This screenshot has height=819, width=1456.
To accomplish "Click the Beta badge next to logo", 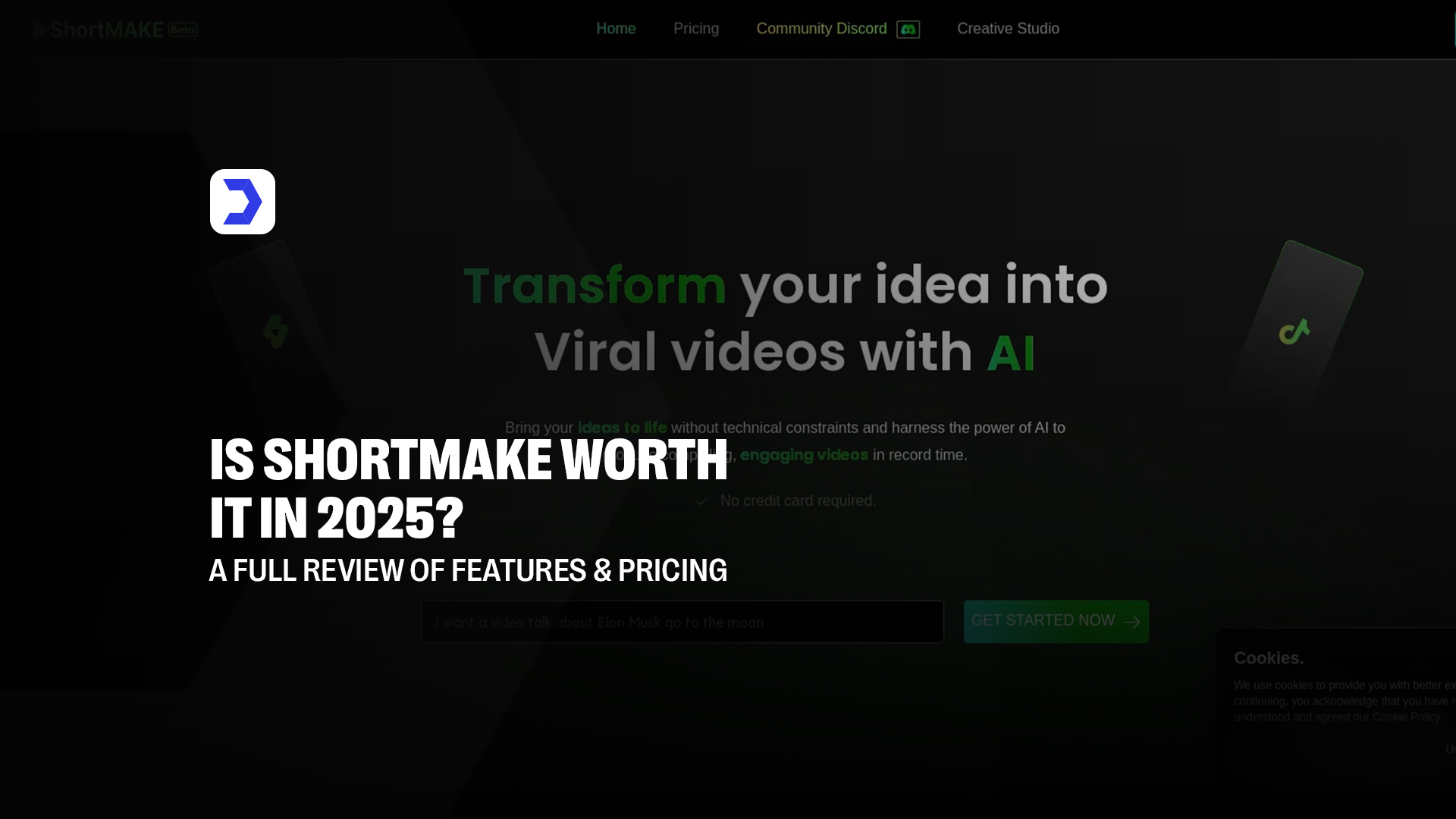I will pos(183,30).
